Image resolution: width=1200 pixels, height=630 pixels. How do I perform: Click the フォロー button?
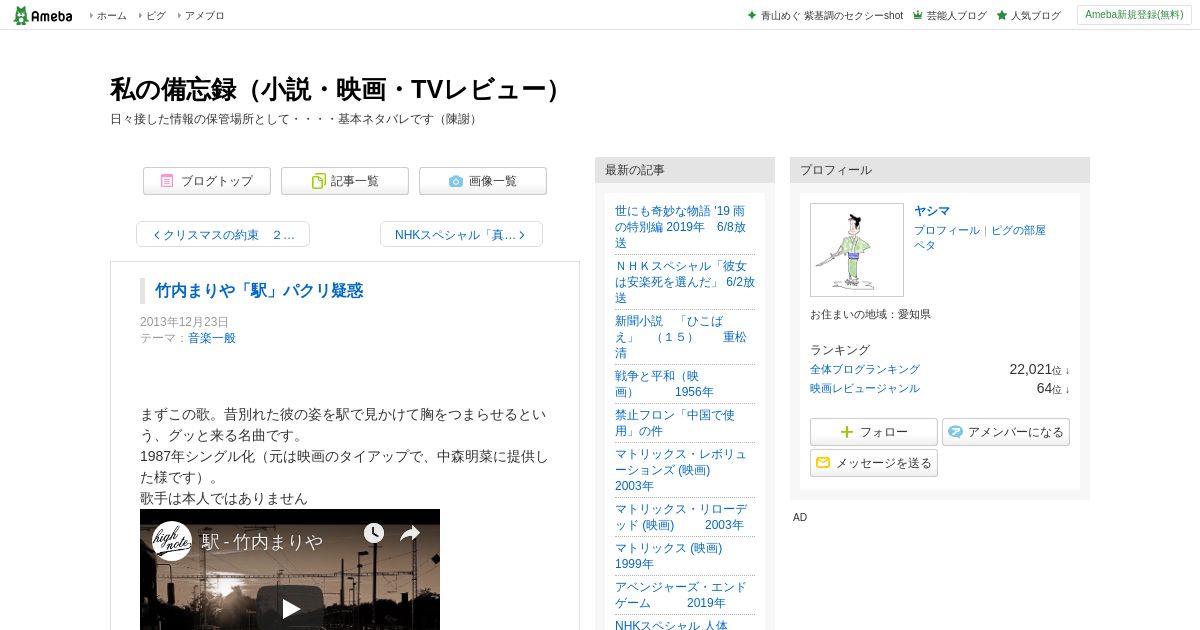point(874,432)
